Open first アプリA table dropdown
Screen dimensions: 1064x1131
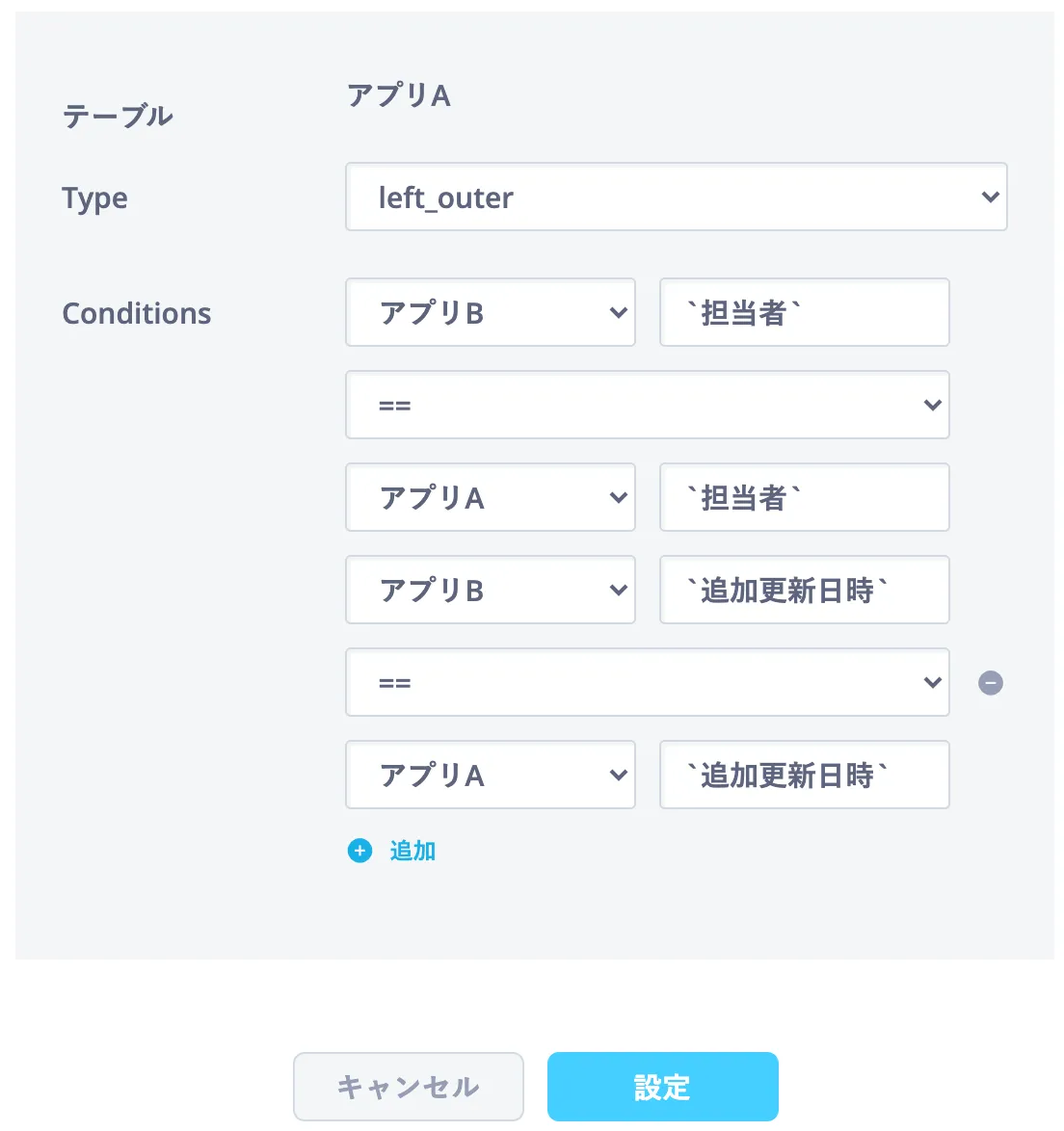[x=490, y=498]
